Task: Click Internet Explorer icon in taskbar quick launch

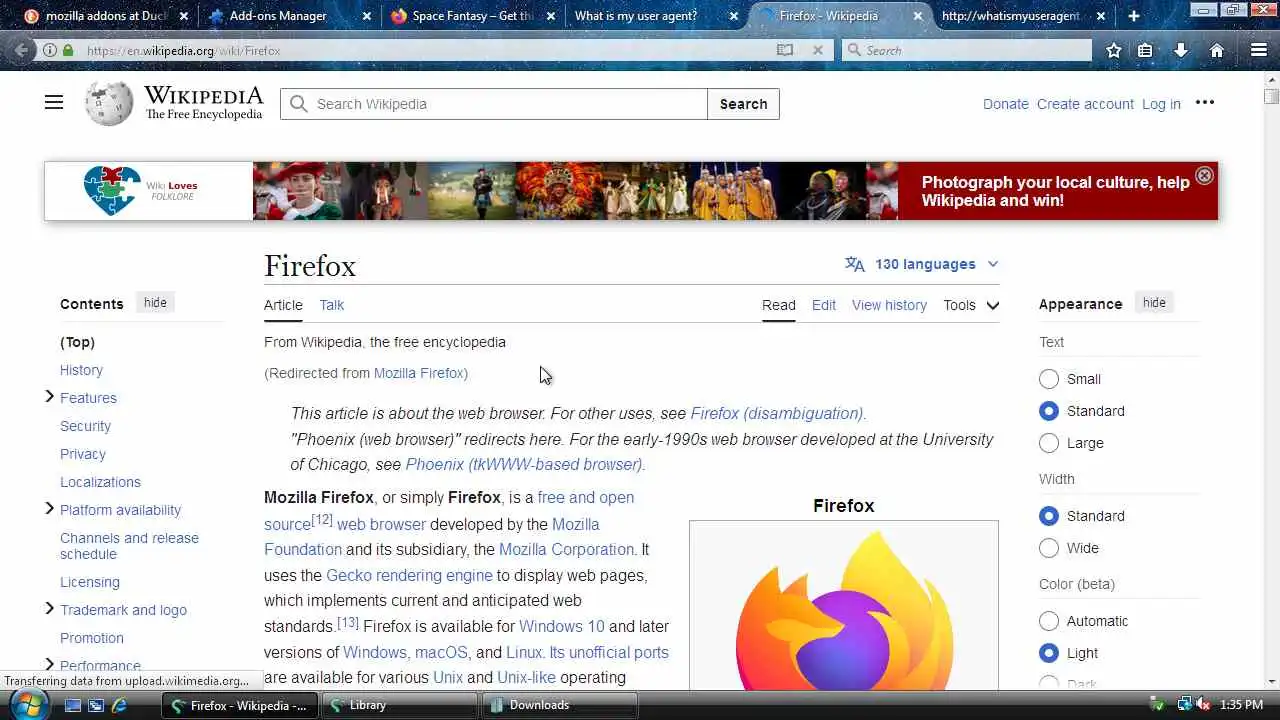Action: coord(119,705)
